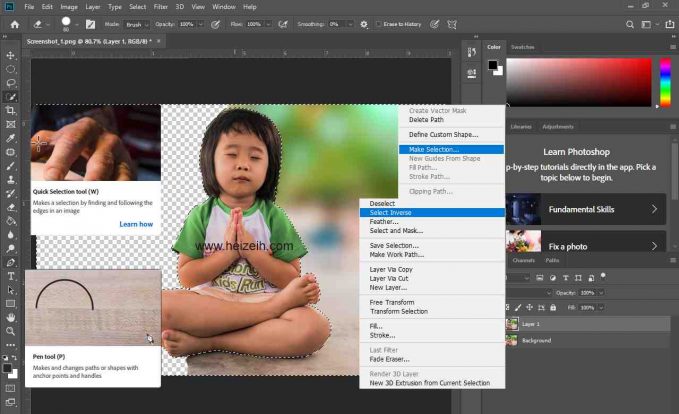Switch to the Channels tab

coord(524,260)
